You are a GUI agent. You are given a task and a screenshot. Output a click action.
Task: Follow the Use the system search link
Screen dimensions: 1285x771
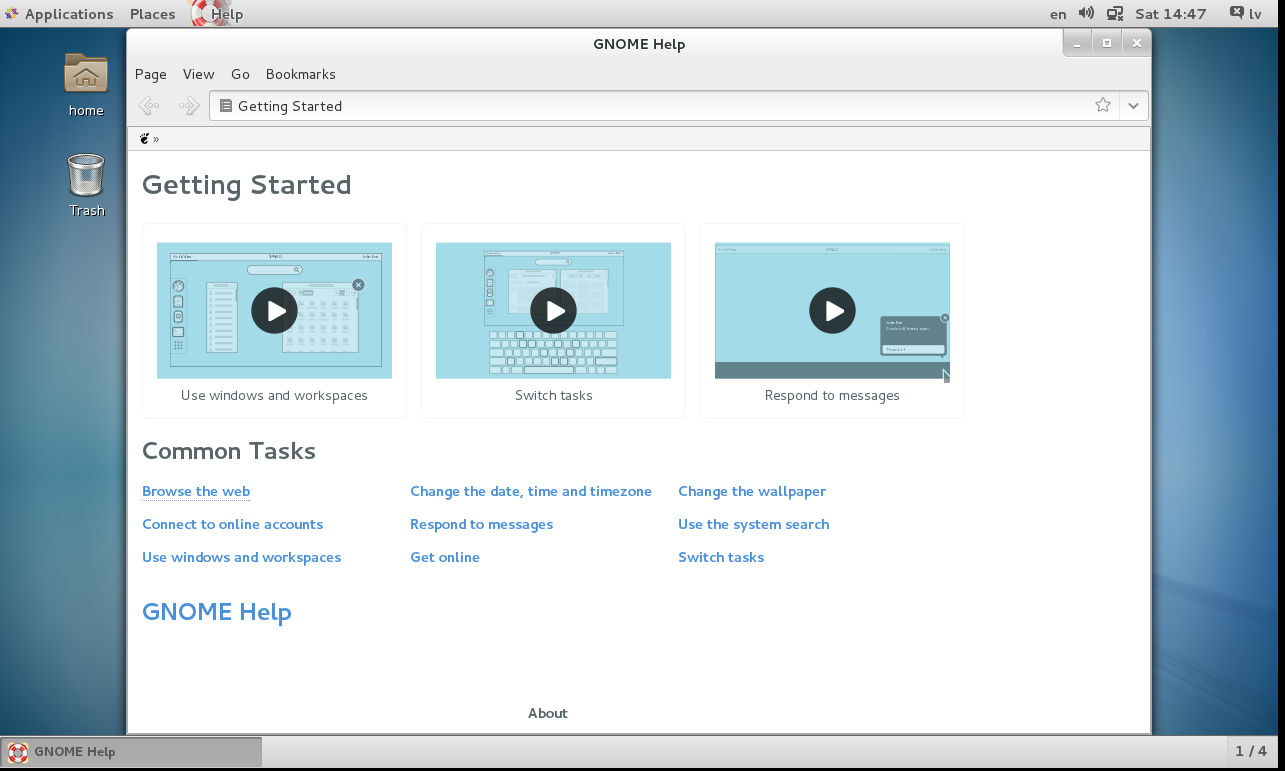[x=753, y=524]
